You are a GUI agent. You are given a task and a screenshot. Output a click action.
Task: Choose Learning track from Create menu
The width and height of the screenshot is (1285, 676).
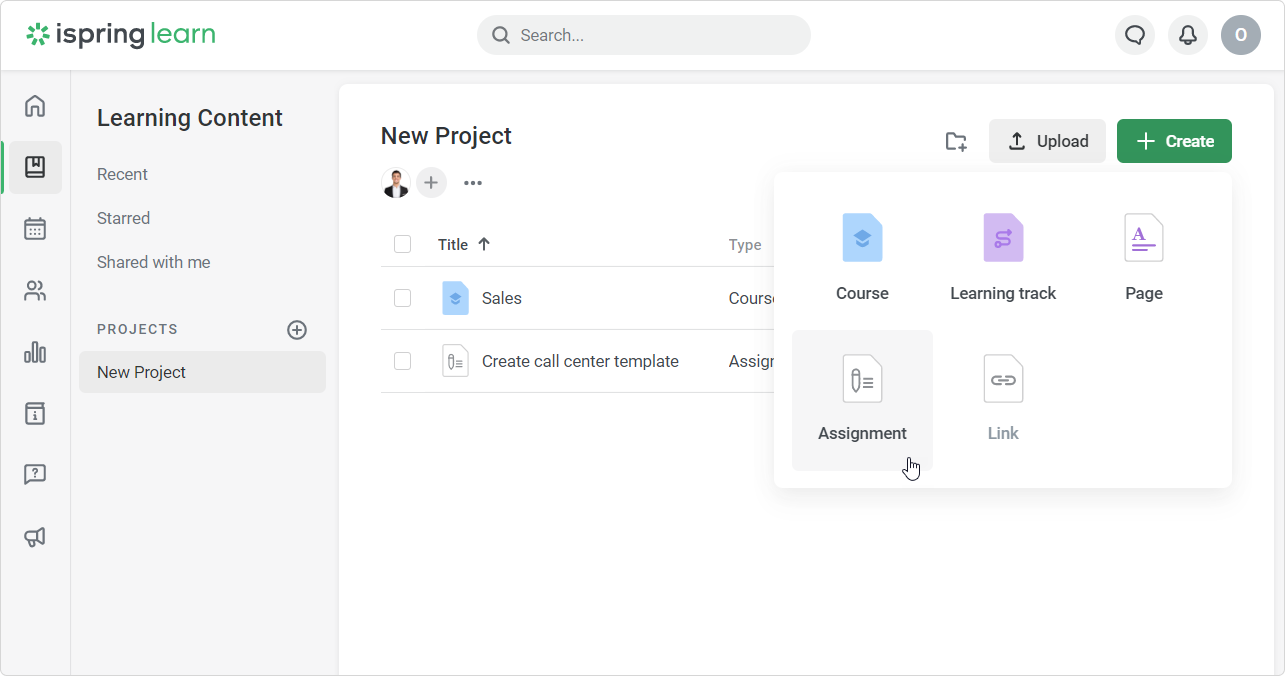(x=1003, y=258)
